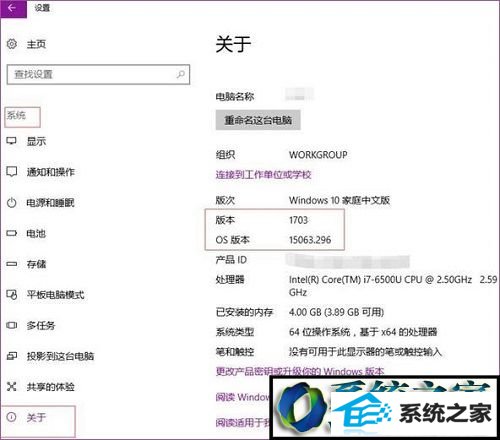Viewport: 500px width, 440px height.
Task: Open the 关于 settings page
Action: coord(36,417)
